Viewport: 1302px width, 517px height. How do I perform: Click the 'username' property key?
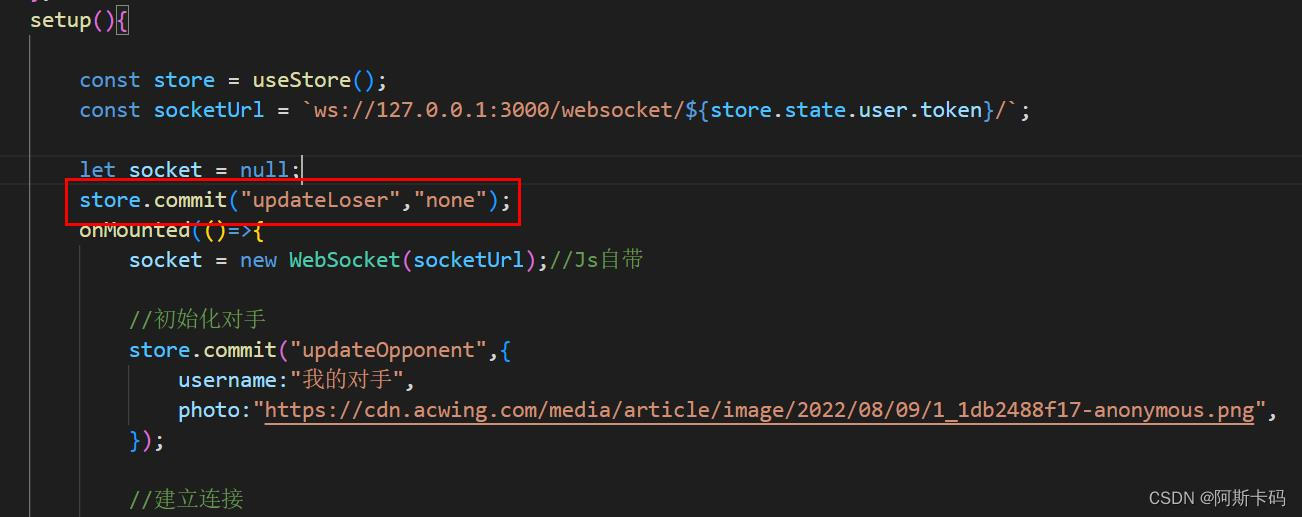(227, 380)
